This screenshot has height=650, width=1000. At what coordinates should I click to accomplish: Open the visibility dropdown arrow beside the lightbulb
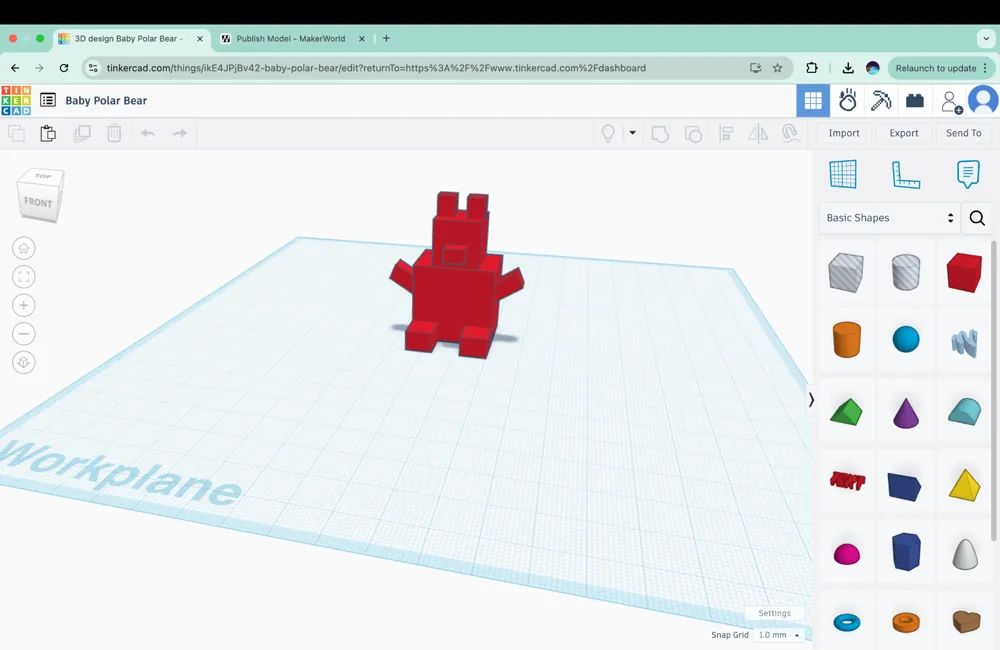[633, 133]
